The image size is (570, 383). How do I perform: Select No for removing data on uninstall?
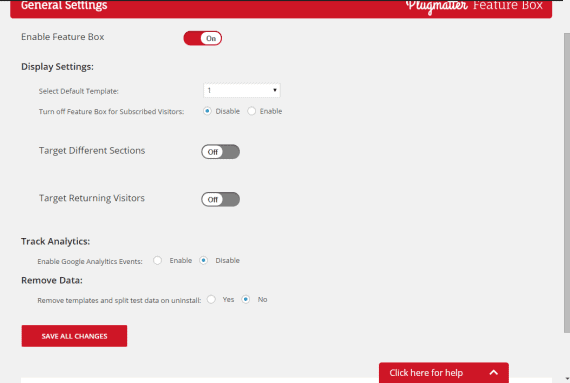[x=246, y=299]
